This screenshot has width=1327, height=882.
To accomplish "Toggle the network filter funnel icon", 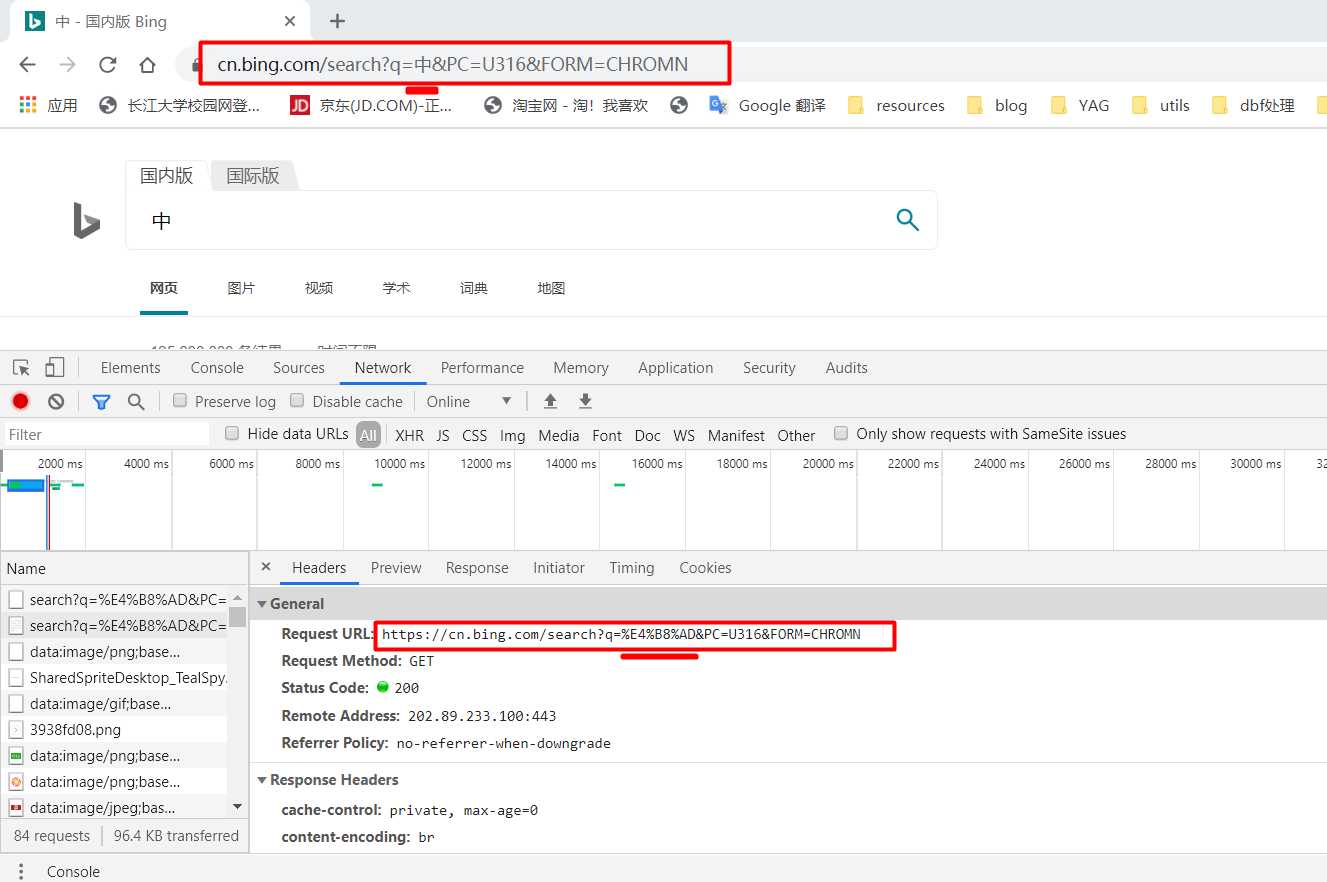I will (x=101, y=401).
